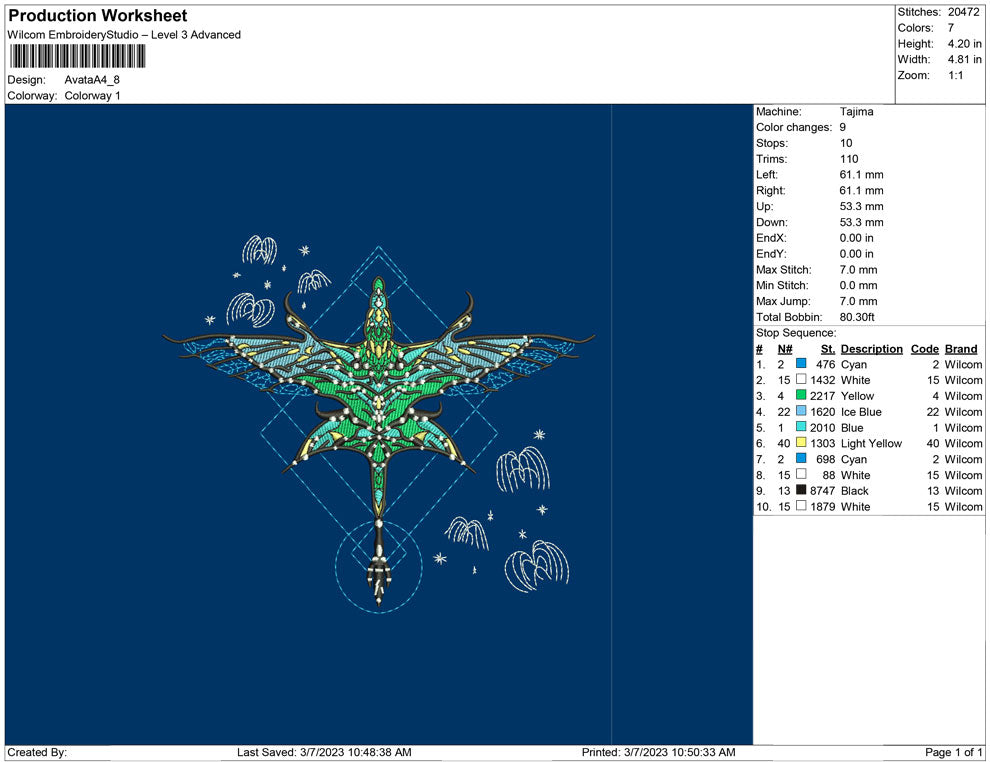Screen dimensions: 990x762
Task: Click the dashed circle around the dragon tail
Action: [x=379, y=566]
